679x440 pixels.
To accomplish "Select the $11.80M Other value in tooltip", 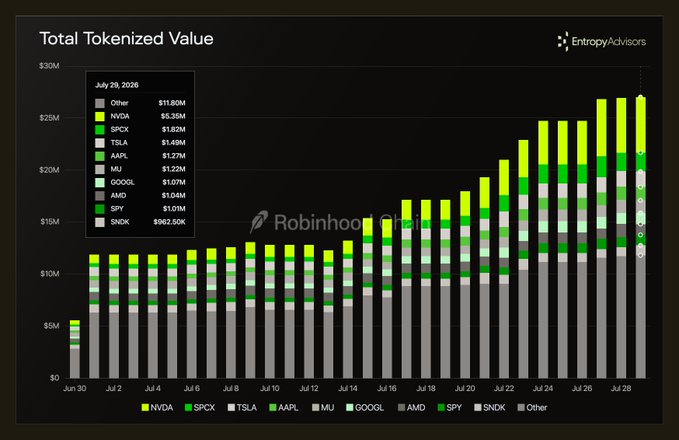I will pyautogui.click(x=172, y=103).
